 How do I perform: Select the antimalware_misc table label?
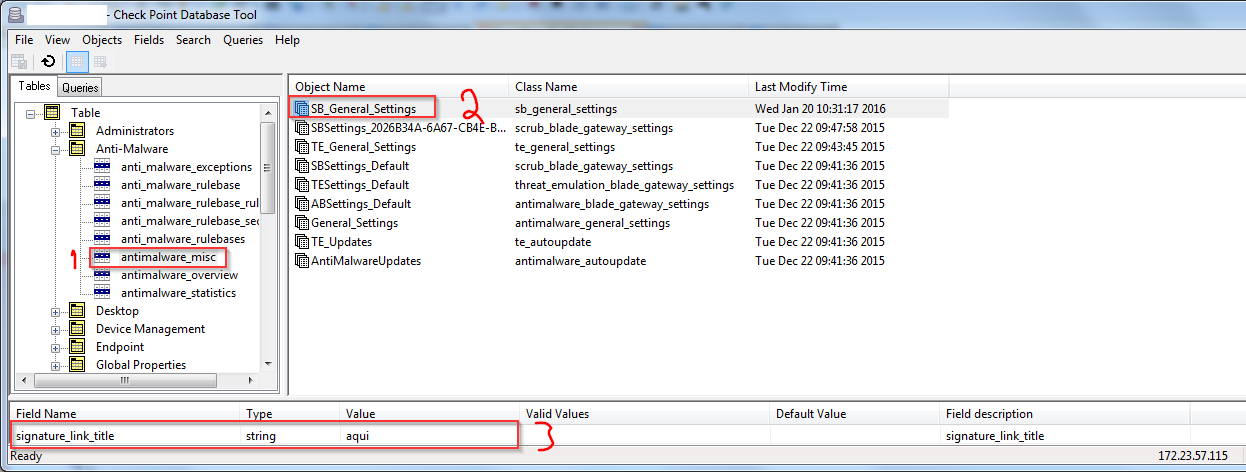(x=168, y=257)
